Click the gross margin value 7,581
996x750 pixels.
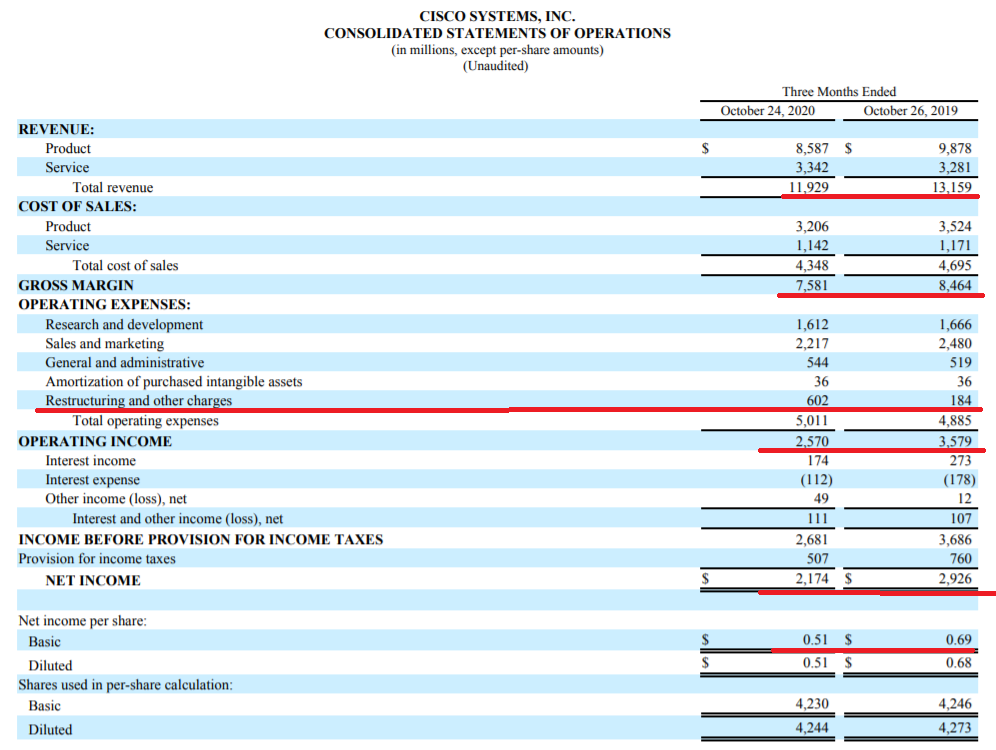click(x=811, y=285)
